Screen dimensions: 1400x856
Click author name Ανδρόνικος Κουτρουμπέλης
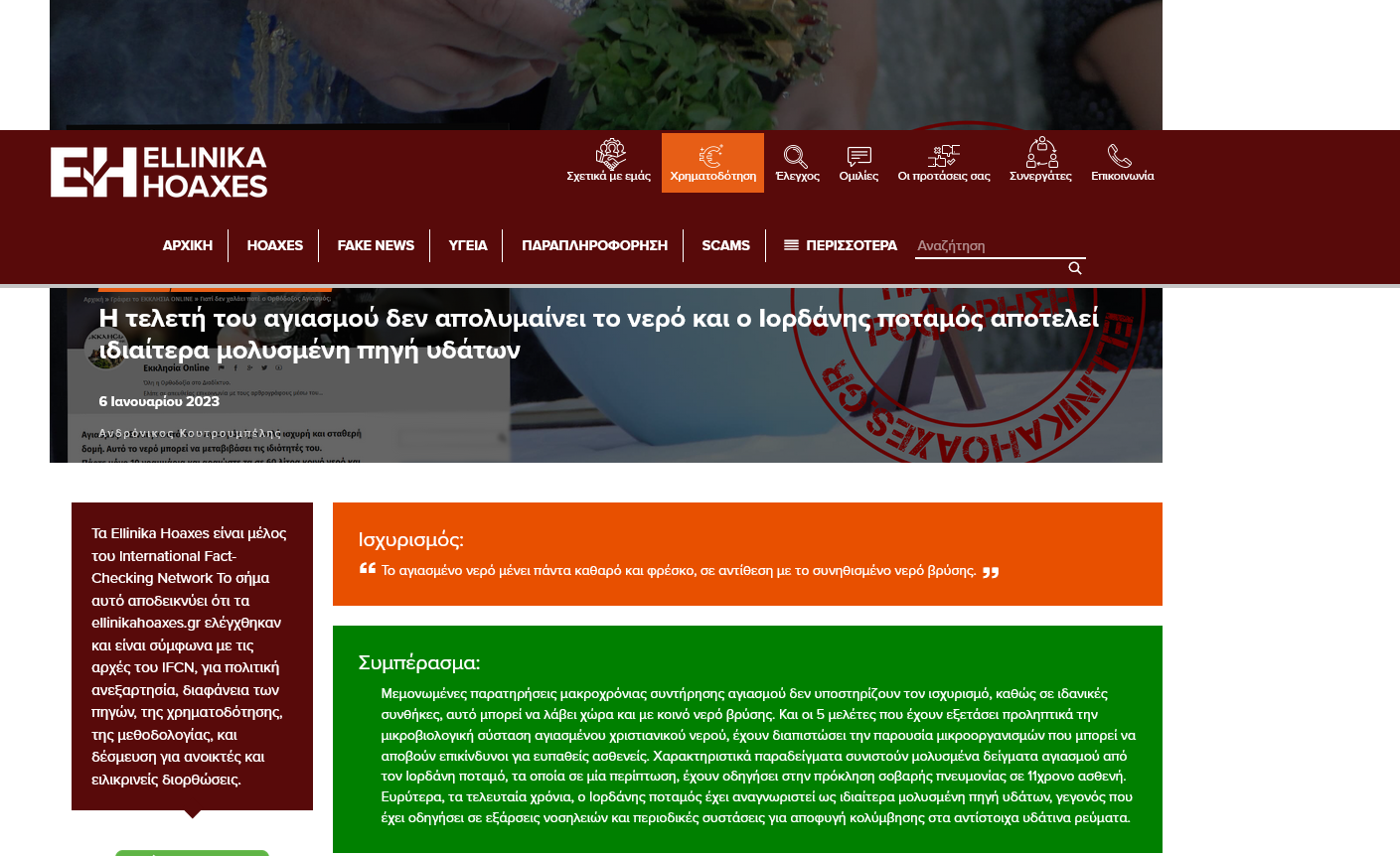pyautogui.click(x=190, y=433)
